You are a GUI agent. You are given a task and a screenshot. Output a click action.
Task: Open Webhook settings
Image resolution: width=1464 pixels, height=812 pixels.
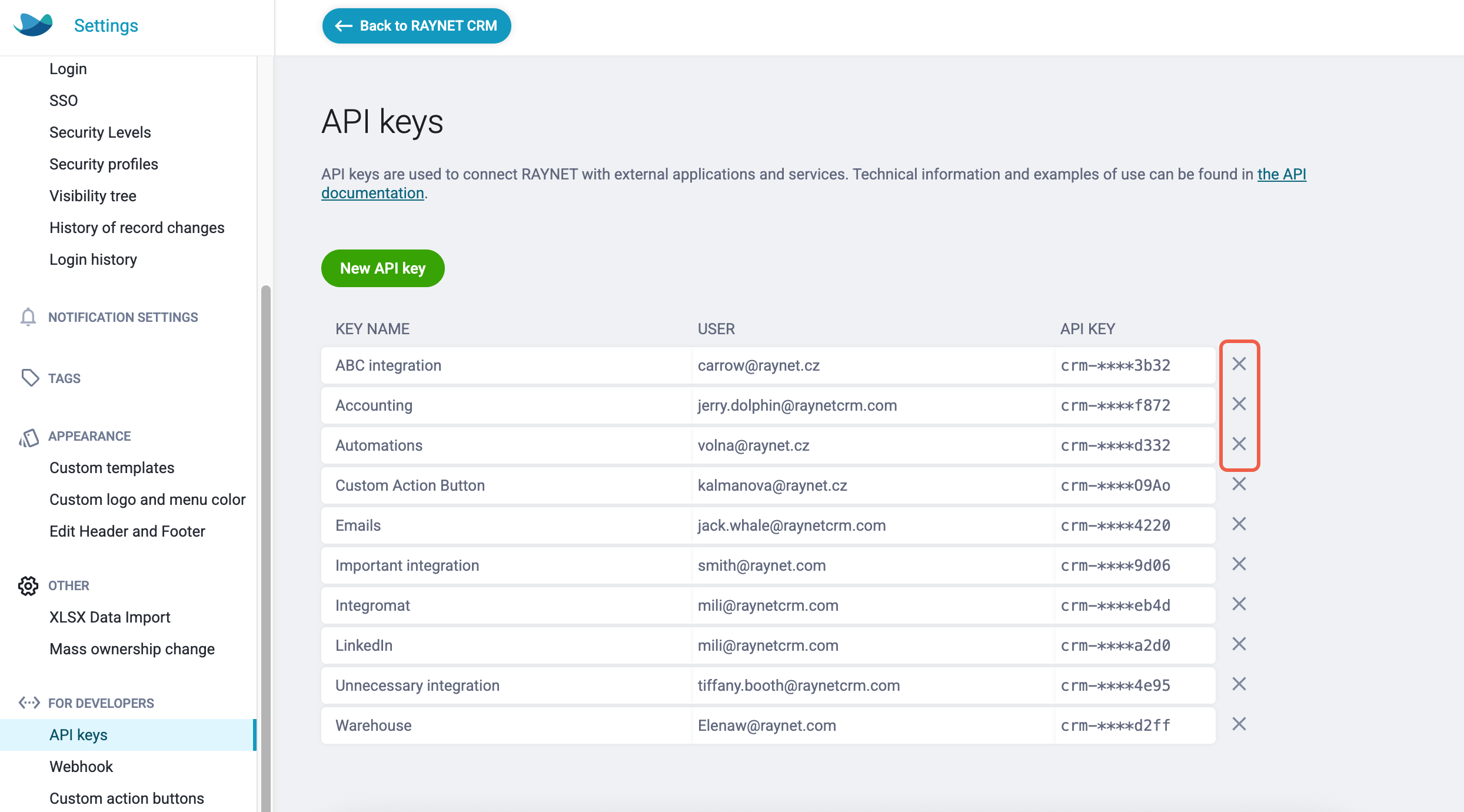click(x=81, y=767)
